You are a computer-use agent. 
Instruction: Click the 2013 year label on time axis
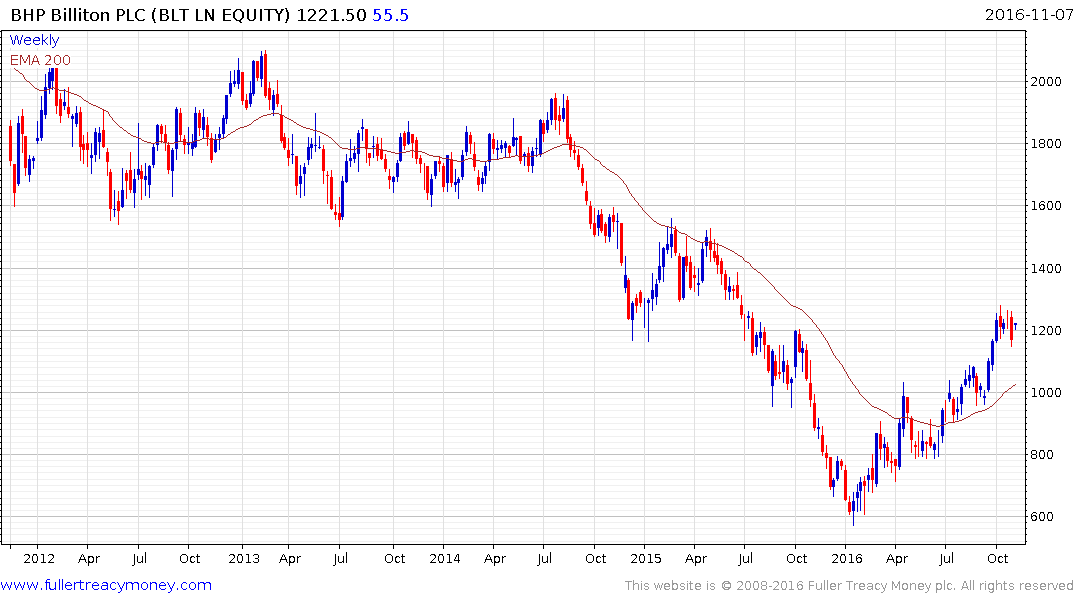244,558
